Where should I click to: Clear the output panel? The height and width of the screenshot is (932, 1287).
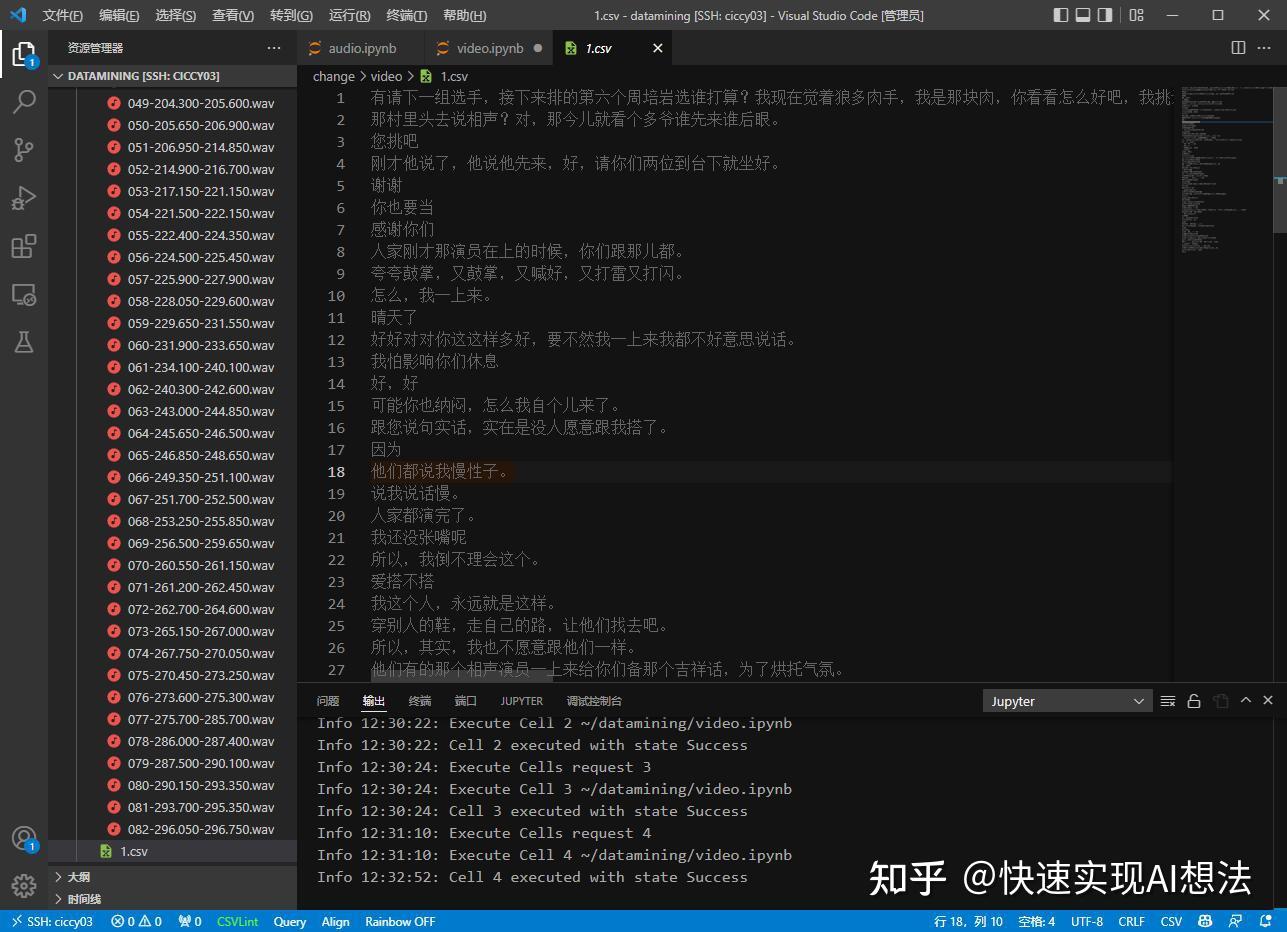1167,701
